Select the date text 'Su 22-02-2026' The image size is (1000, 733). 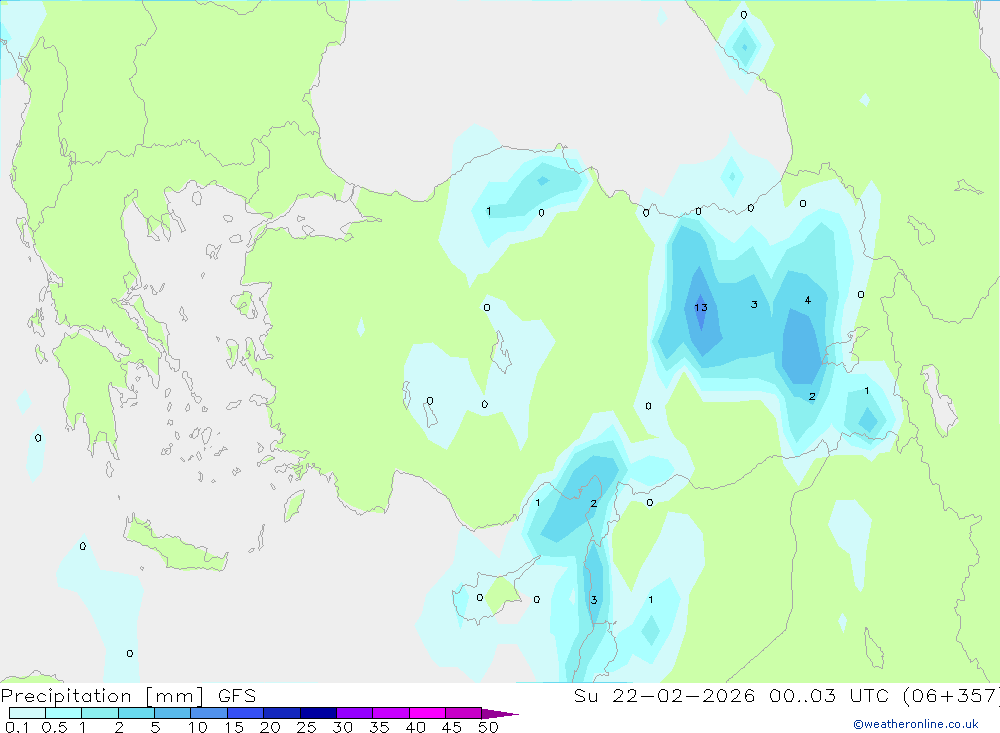[x=664, y=695]
